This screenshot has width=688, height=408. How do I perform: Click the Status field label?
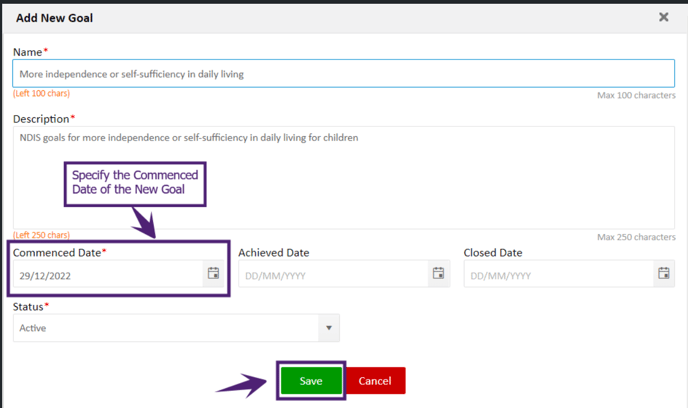[x=30, y=307]
